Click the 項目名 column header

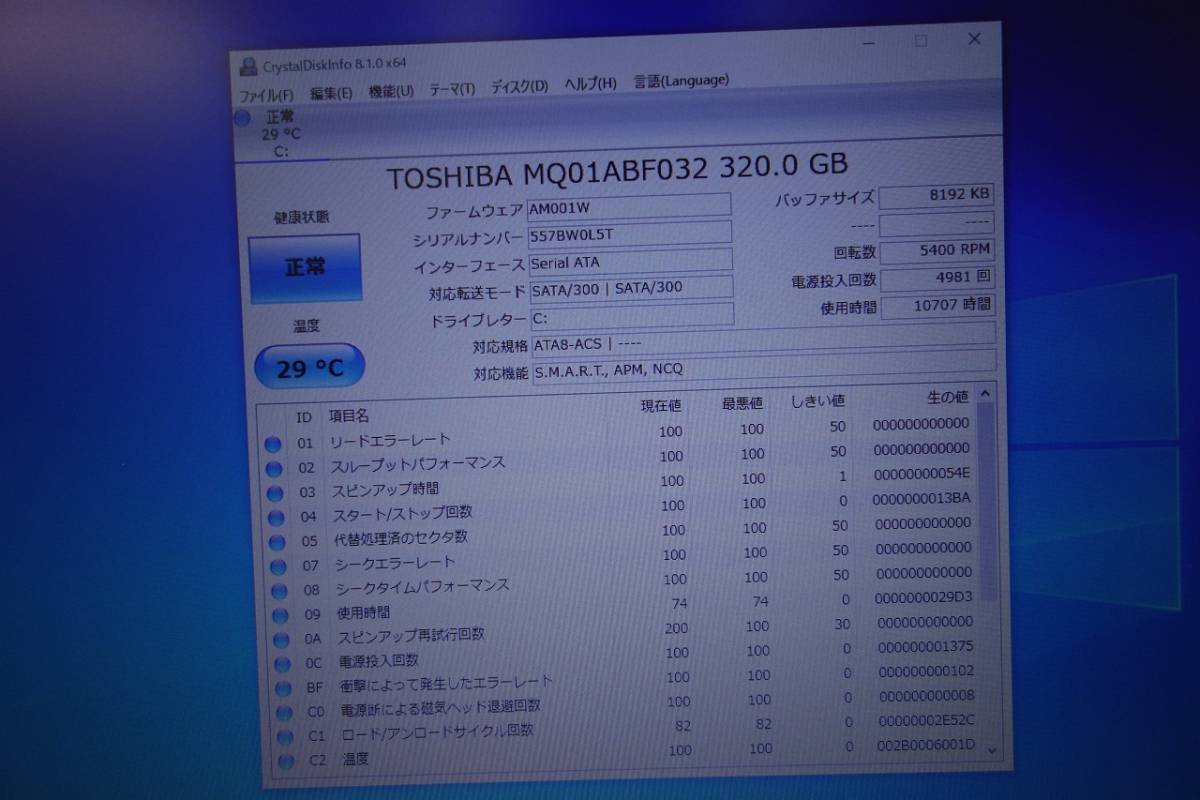coord(349,415)
